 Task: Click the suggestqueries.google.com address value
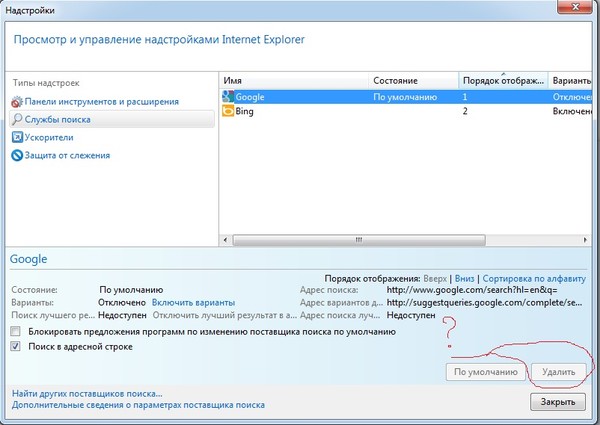click(x=484, y=303)
